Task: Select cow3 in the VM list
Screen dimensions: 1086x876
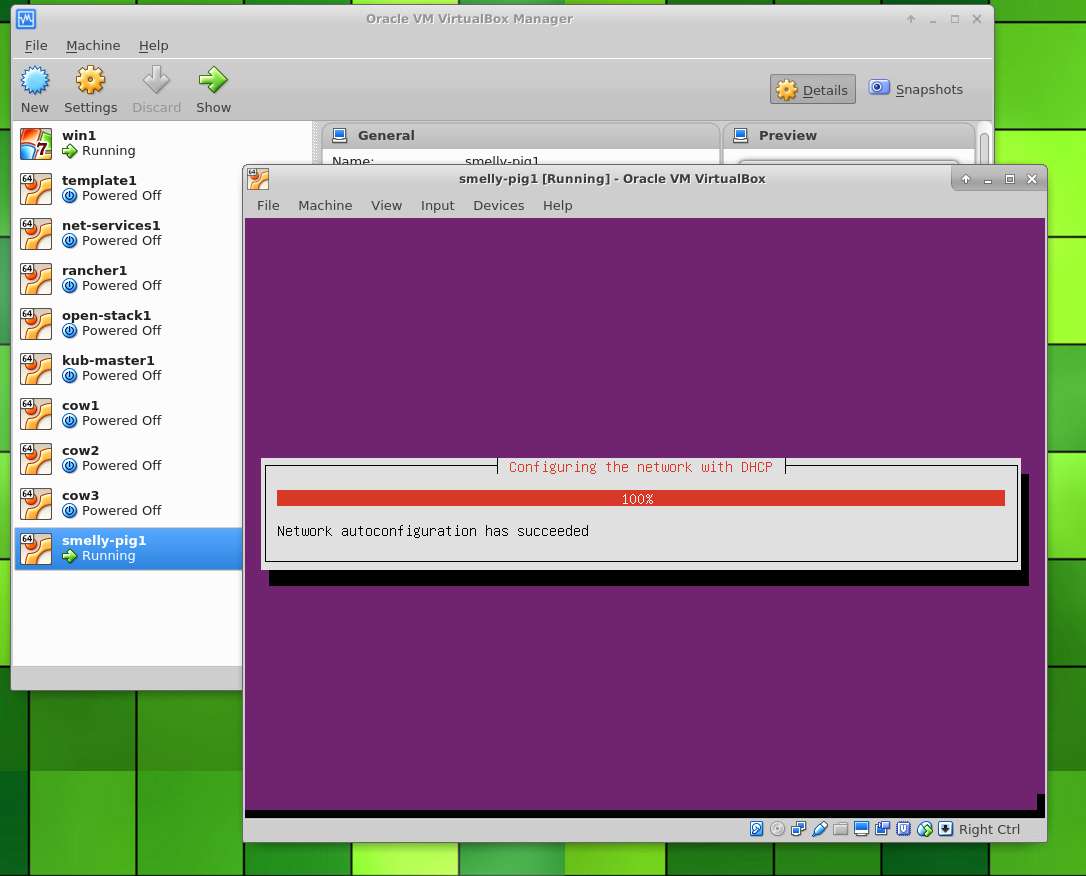Action: click(x=127, y=503)
